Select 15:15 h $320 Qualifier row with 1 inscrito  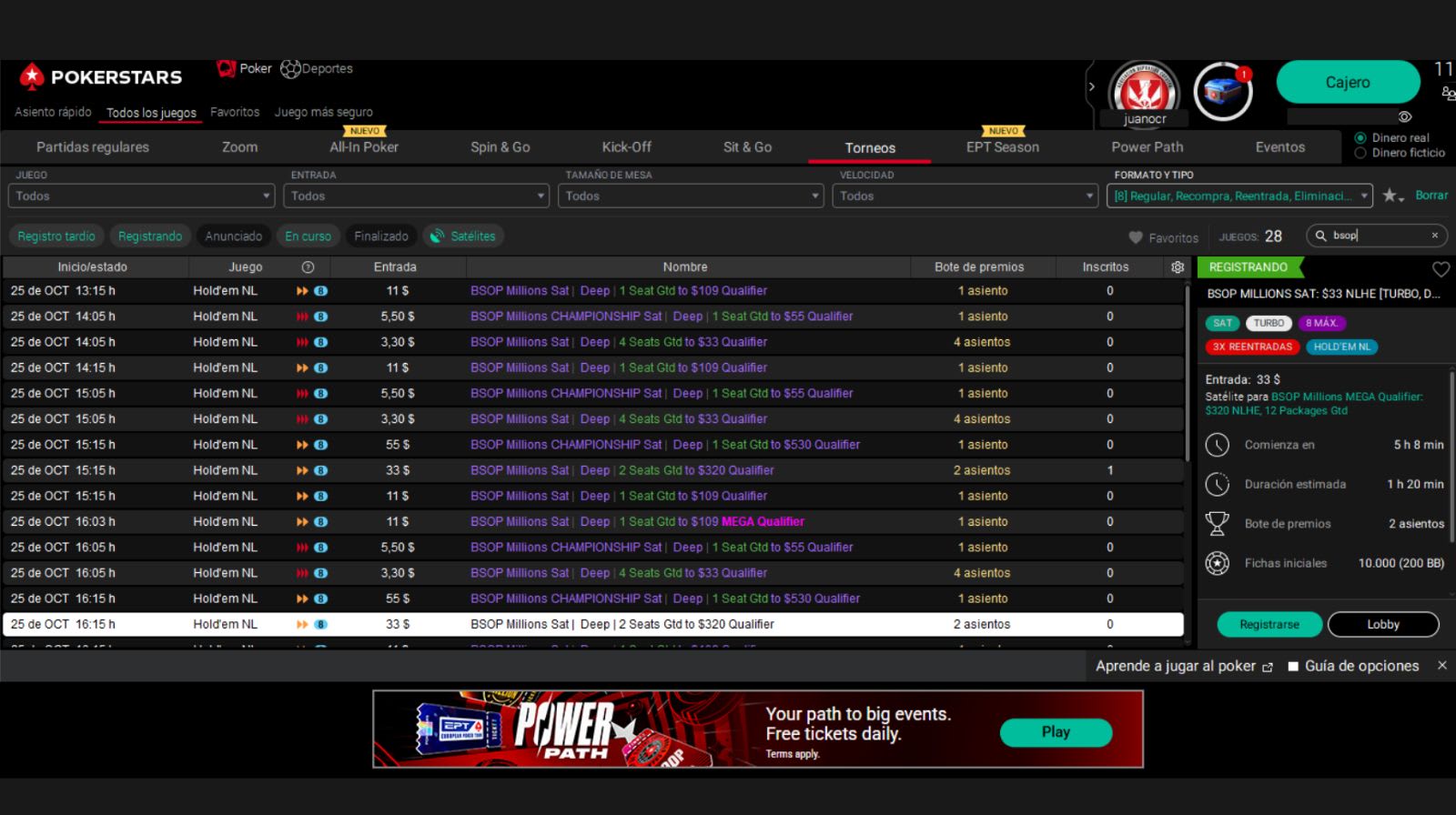pos(593,470)
